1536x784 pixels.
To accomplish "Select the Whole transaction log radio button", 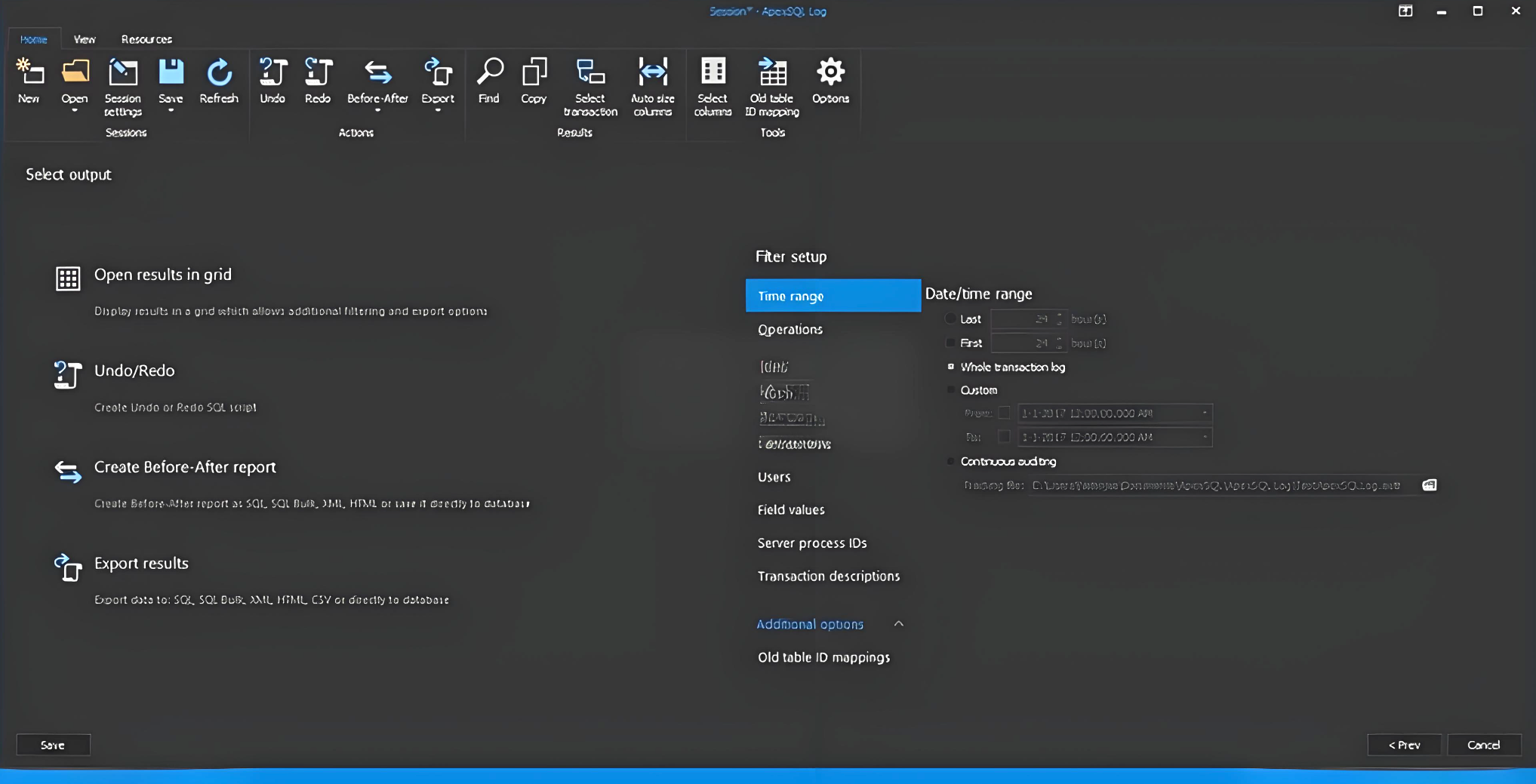I will (951, 367).
